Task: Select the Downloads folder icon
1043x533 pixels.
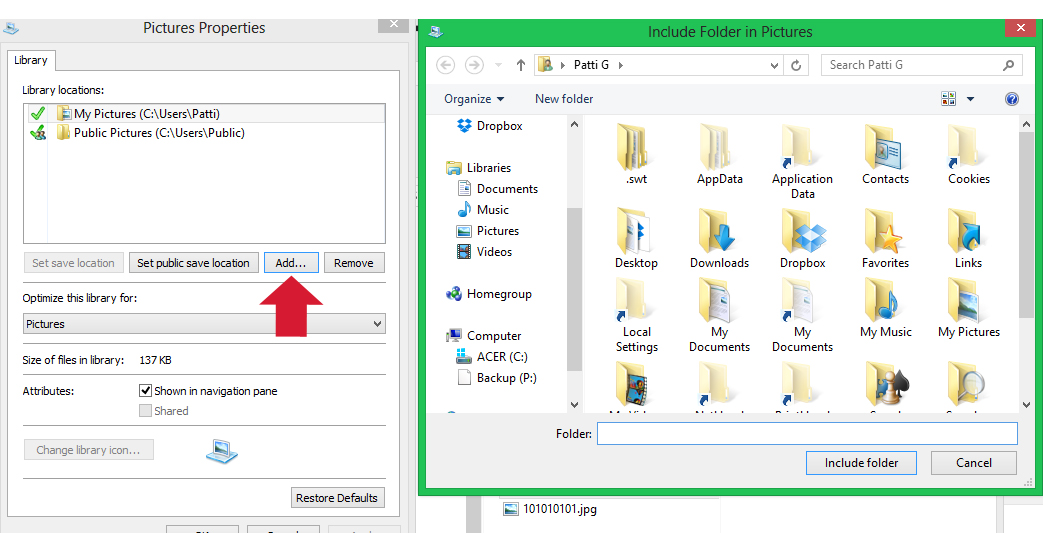Action: 719,232
